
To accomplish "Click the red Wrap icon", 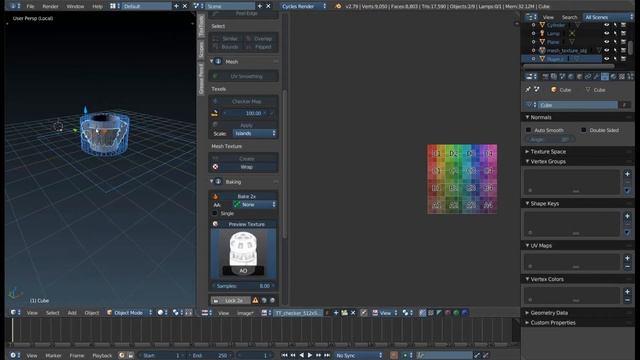I will [215, 167].
